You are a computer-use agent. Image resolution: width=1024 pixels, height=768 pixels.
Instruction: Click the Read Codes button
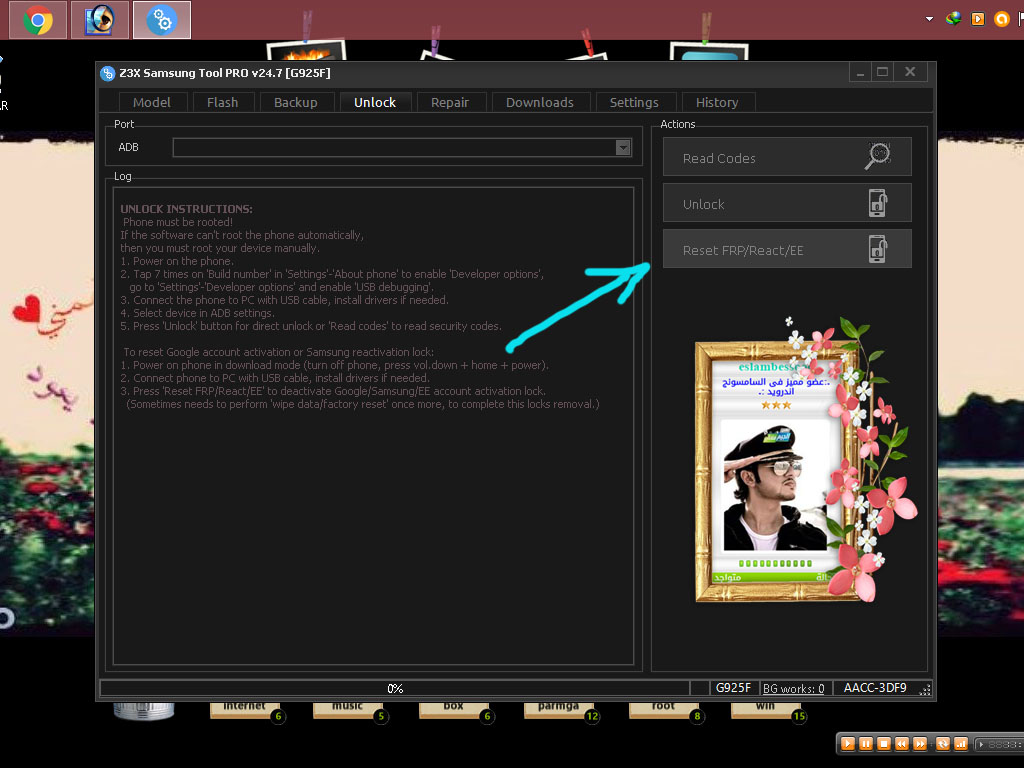pos(787,157)
